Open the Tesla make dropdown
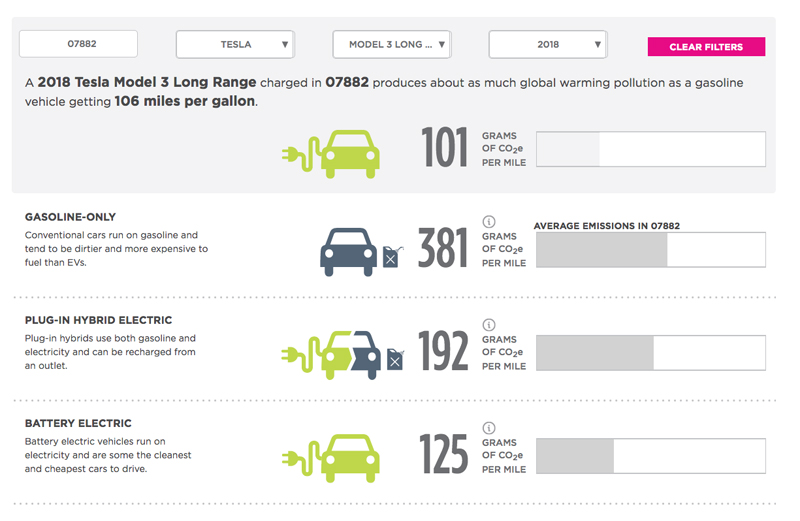 [x=235, y=44]
